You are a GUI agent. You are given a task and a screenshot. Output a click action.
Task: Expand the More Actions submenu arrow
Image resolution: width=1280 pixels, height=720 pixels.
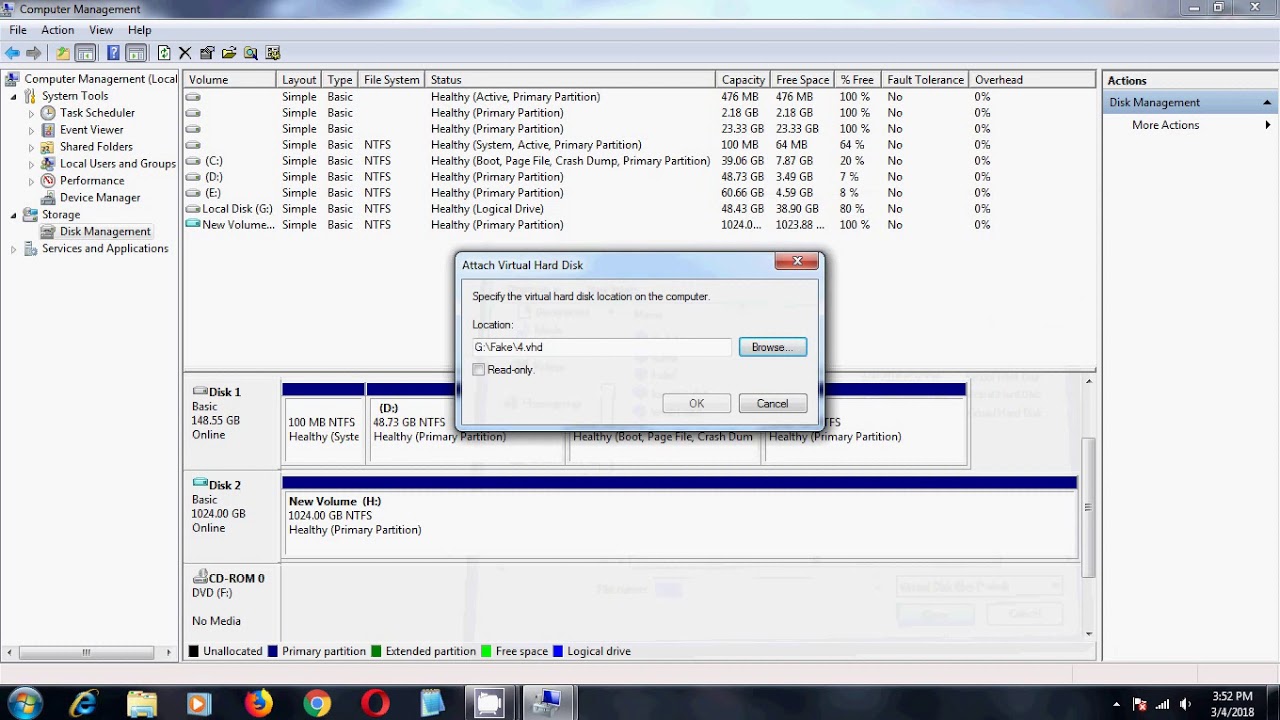(1269, 125)
